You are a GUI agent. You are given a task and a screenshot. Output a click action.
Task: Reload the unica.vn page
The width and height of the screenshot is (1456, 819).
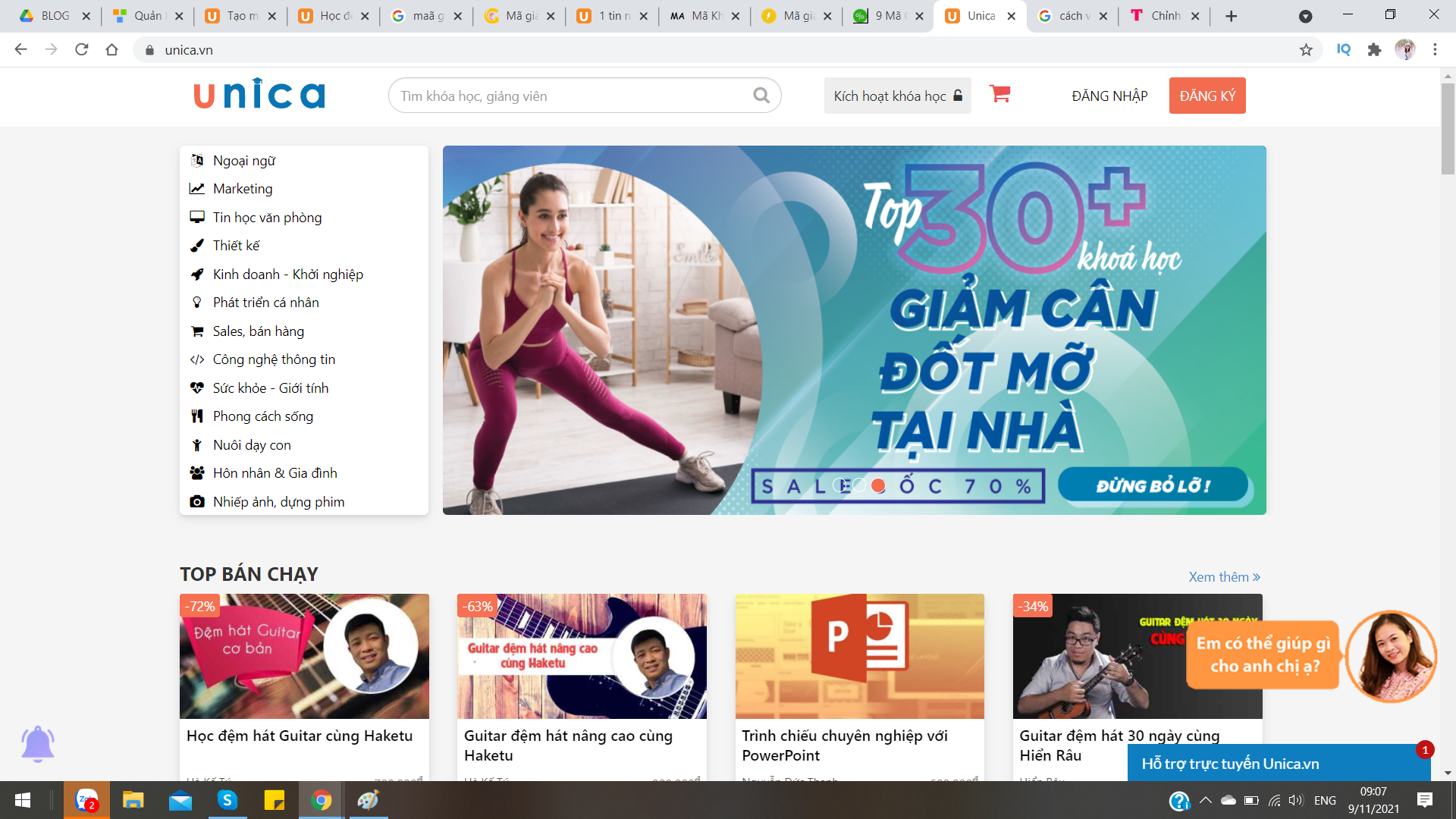point(82,50)
